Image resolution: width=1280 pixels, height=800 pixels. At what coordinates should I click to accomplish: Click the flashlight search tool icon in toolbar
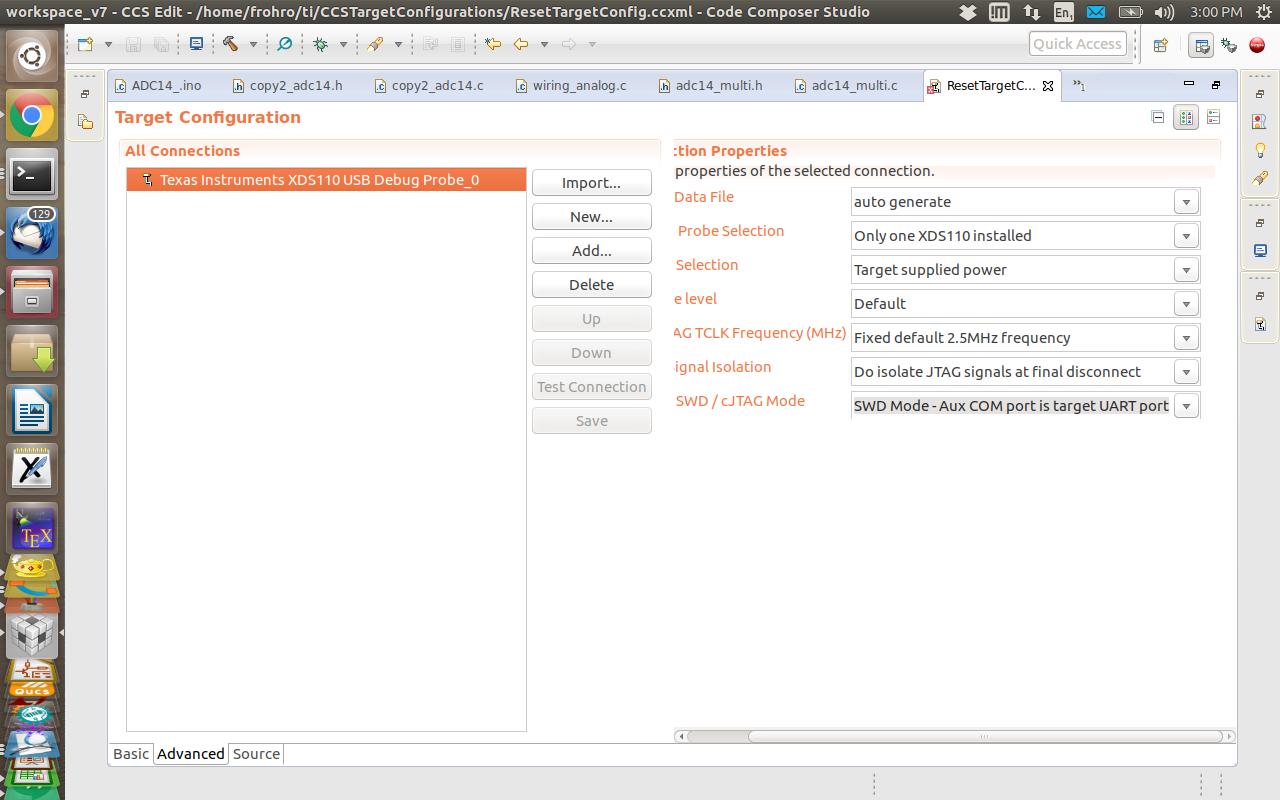coord(375,44)
